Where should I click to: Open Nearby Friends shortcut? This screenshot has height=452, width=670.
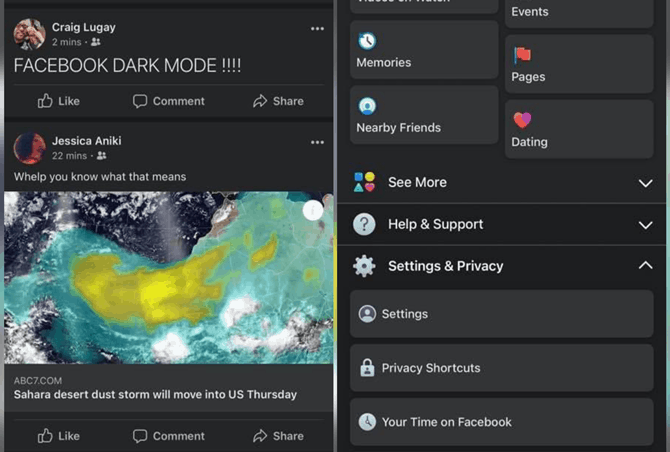pos(424,115)
